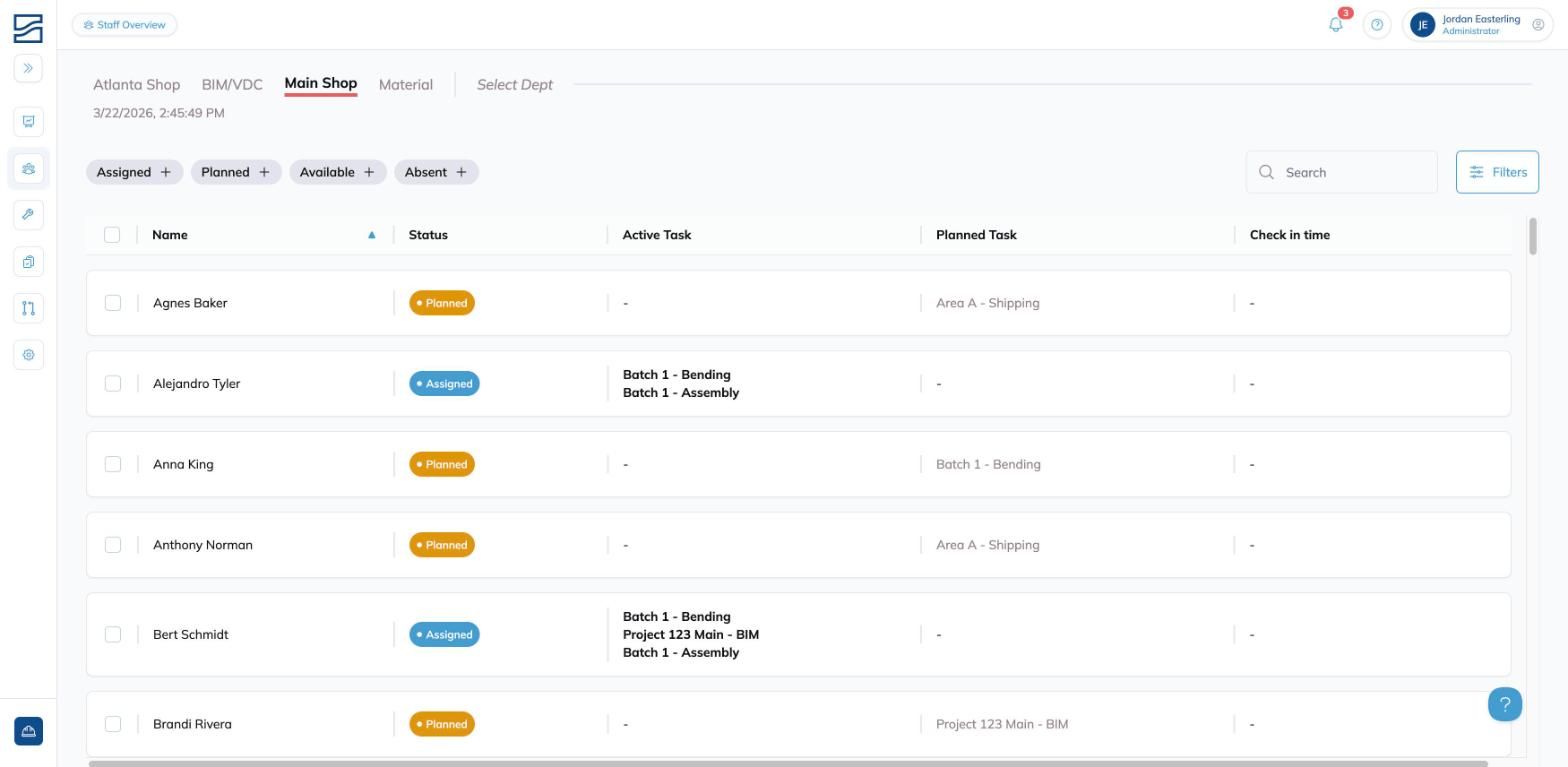The image size is (1568, 767).
Task: Open the presentation board sidebar icon
Action: 28,122
